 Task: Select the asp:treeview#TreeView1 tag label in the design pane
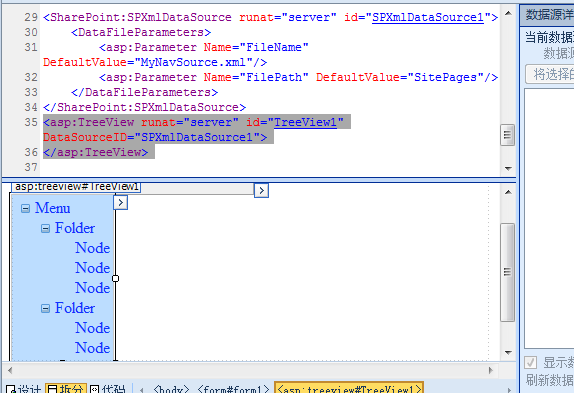(x=76, y=187)
